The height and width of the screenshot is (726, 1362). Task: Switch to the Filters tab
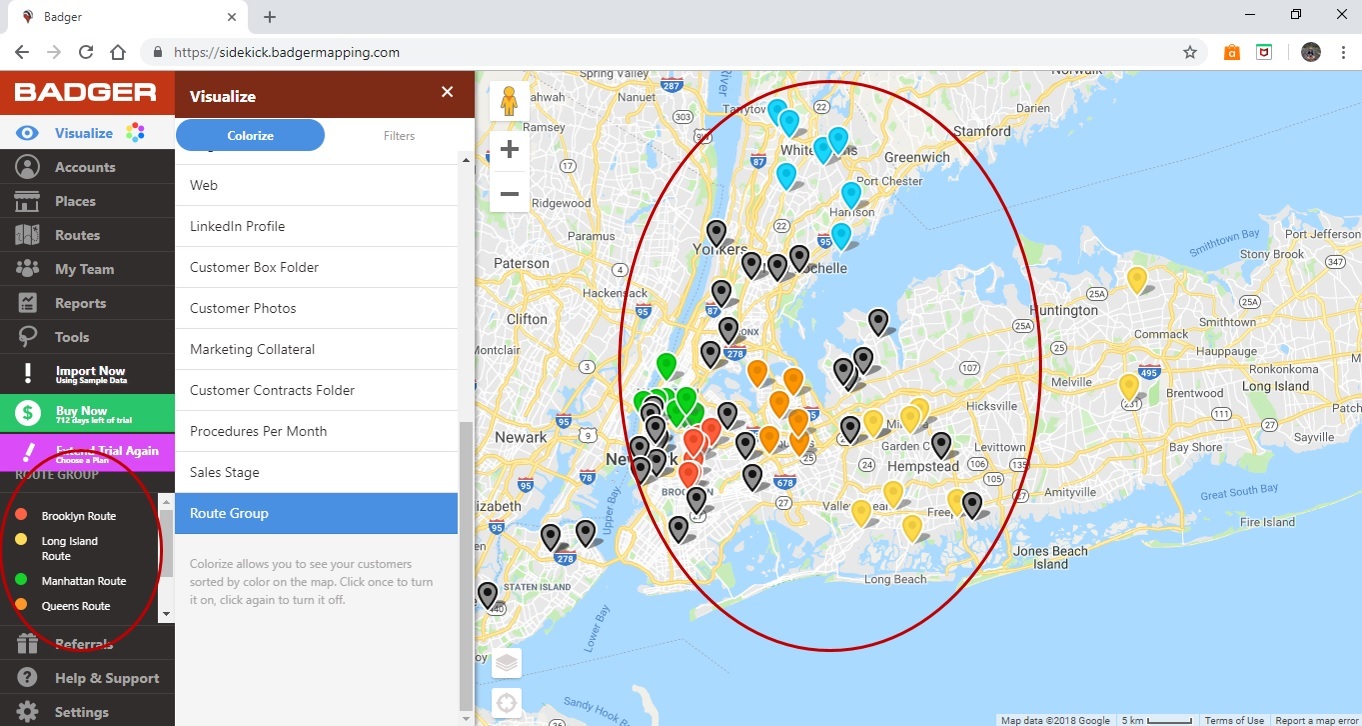click(399, 135)
